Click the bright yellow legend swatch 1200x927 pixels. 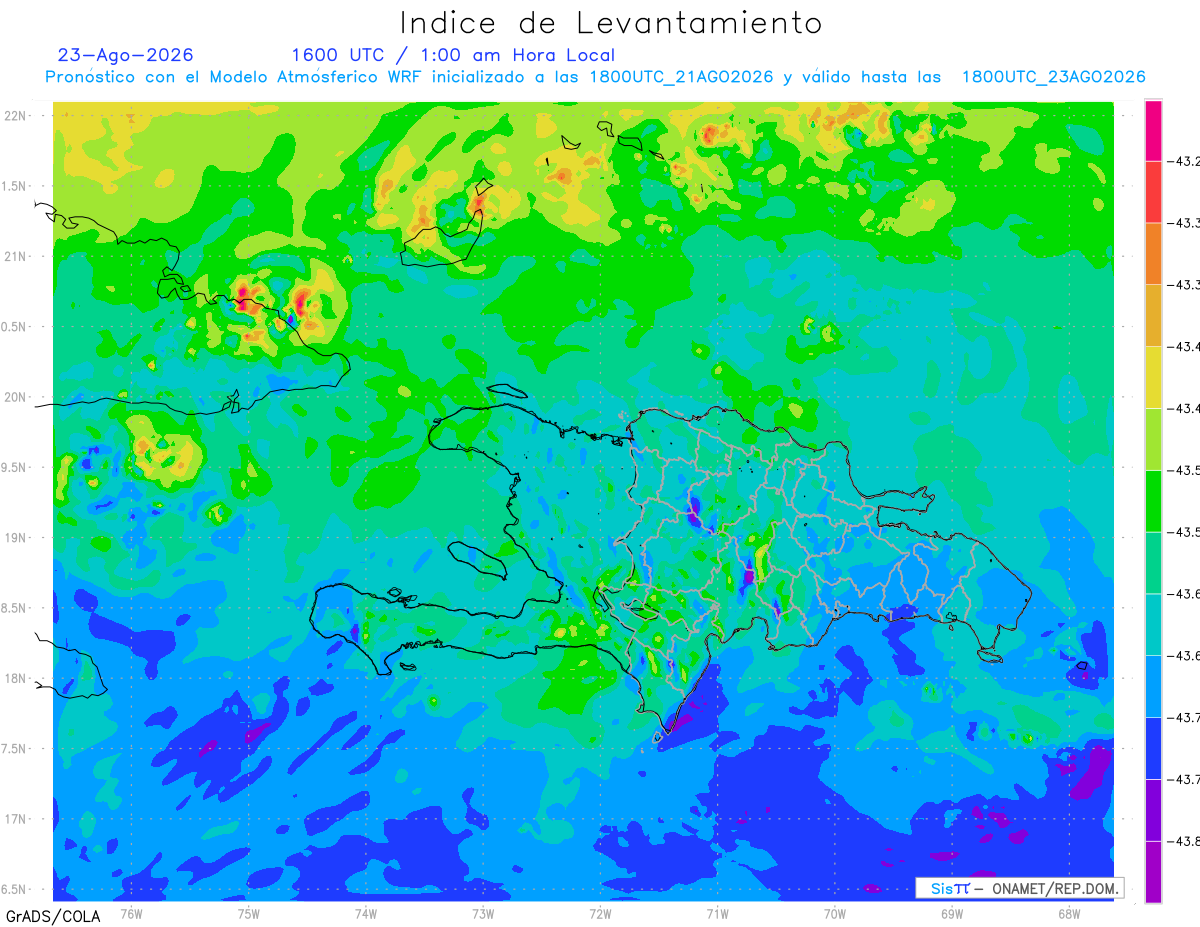pos(1153,377)
